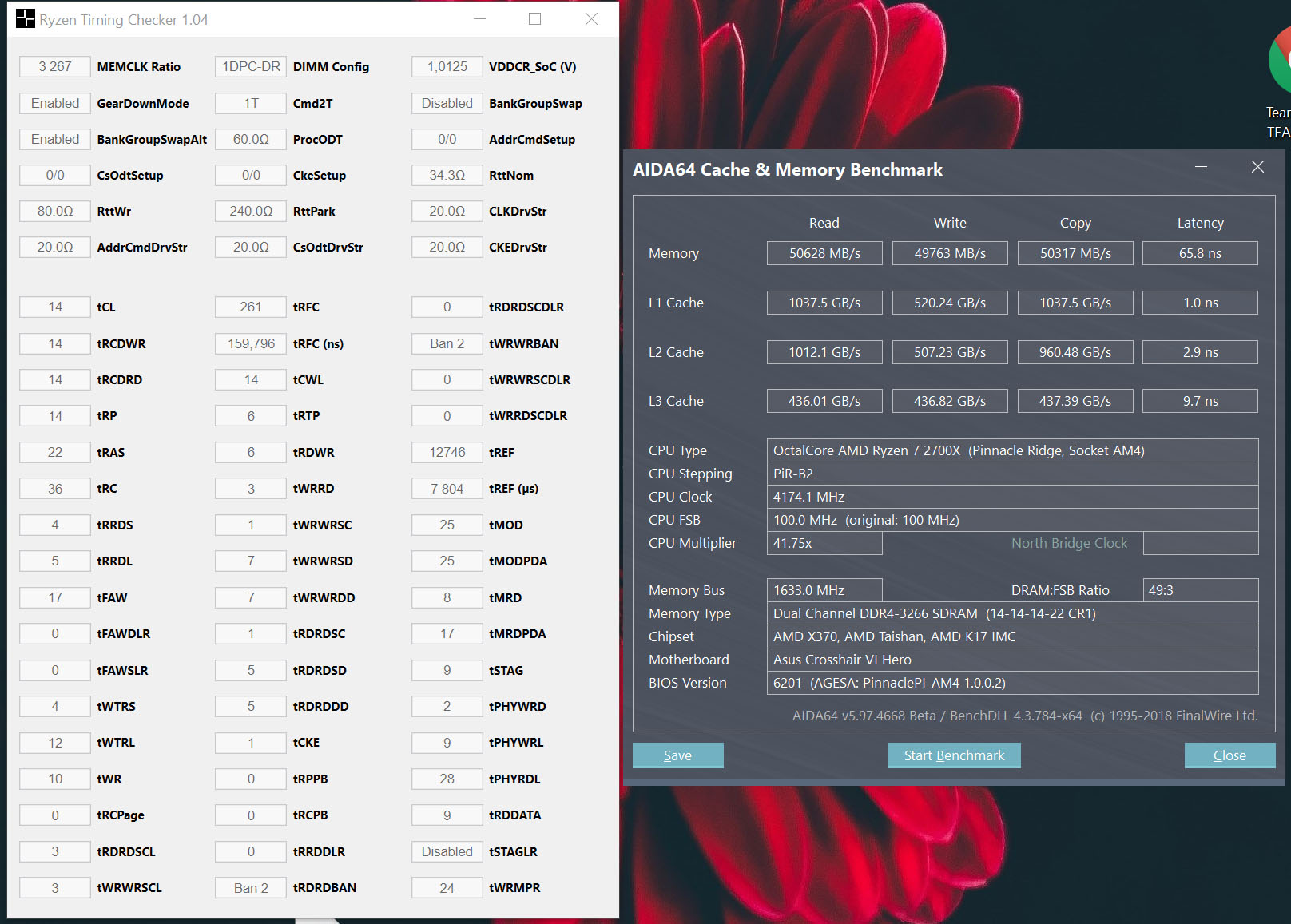The height and width of the screenshot is (924, 1291).
Task: Click the Close button in AIDA64
Action: 1229,755
